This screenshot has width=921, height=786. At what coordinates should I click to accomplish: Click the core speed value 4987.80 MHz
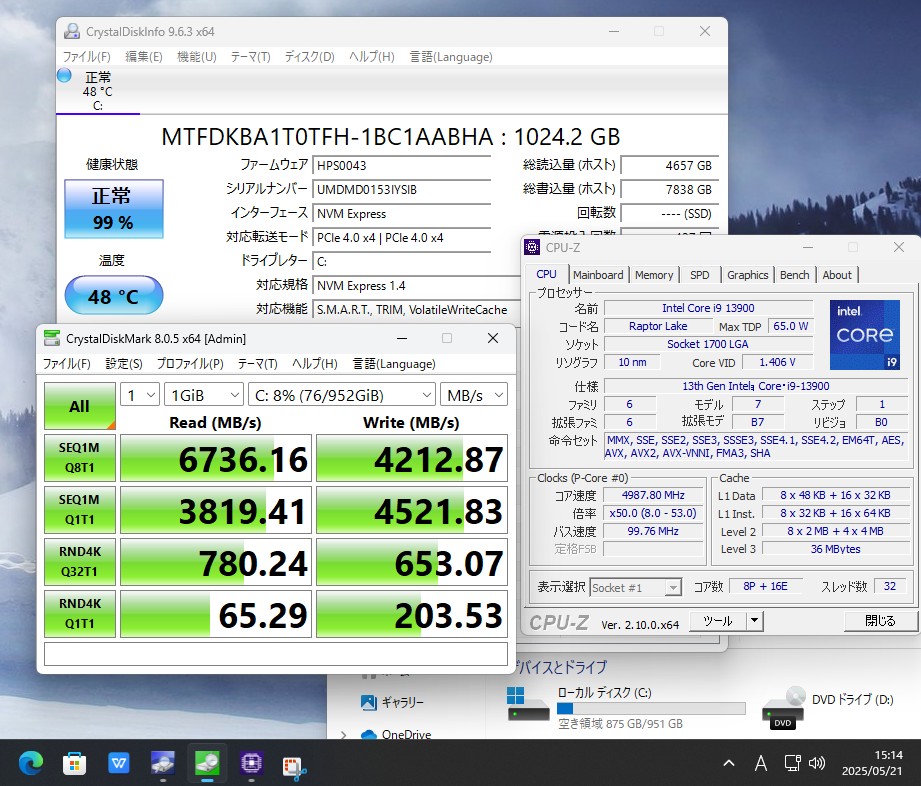(x=653, y=495)
